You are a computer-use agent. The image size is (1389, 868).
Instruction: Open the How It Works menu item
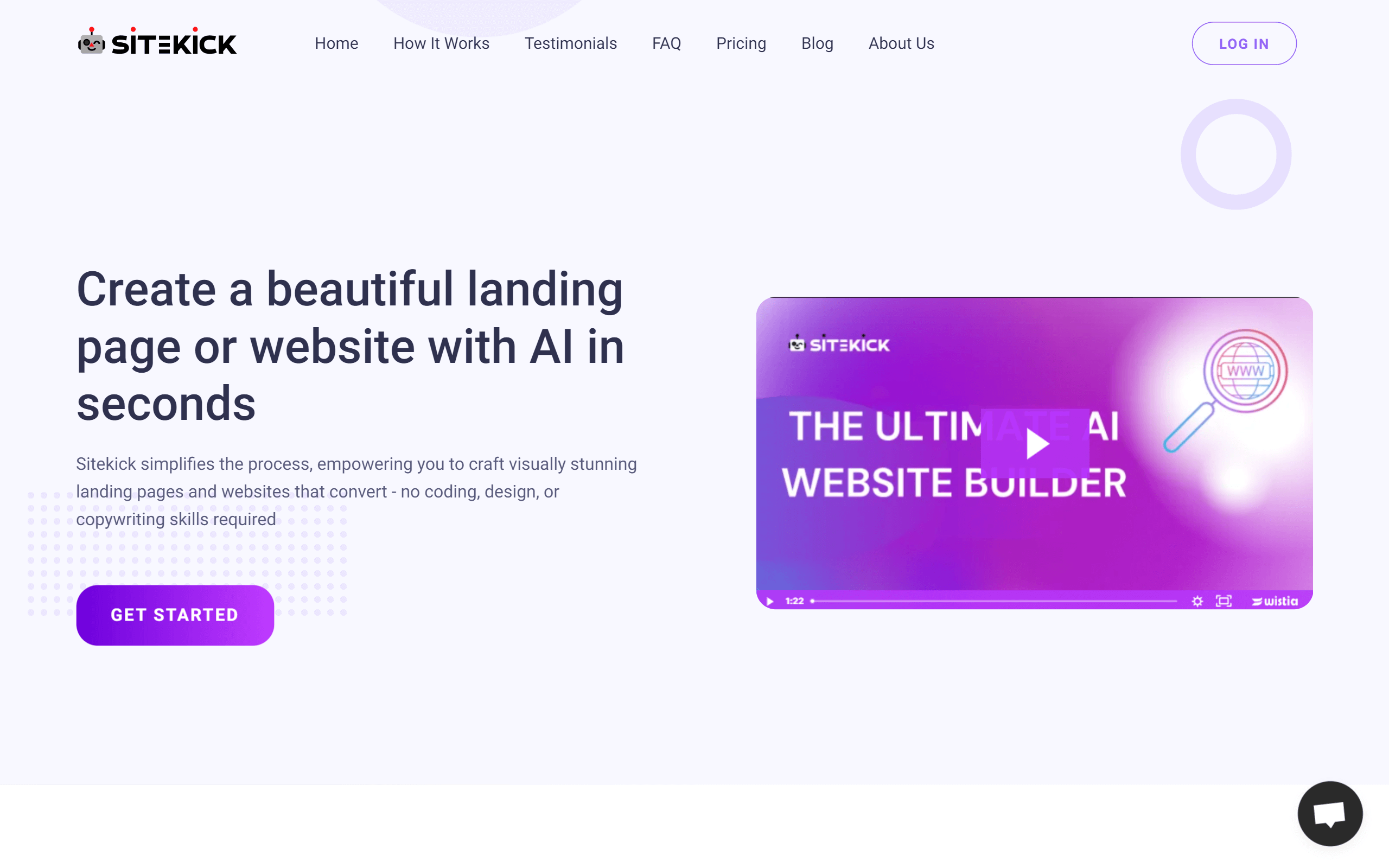point(441,43)
